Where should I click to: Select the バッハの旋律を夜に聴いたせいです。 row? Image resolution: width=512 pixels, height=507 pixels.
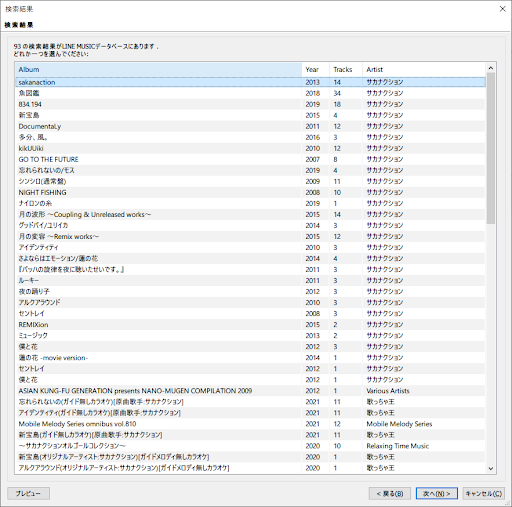[x=250, y=269]
